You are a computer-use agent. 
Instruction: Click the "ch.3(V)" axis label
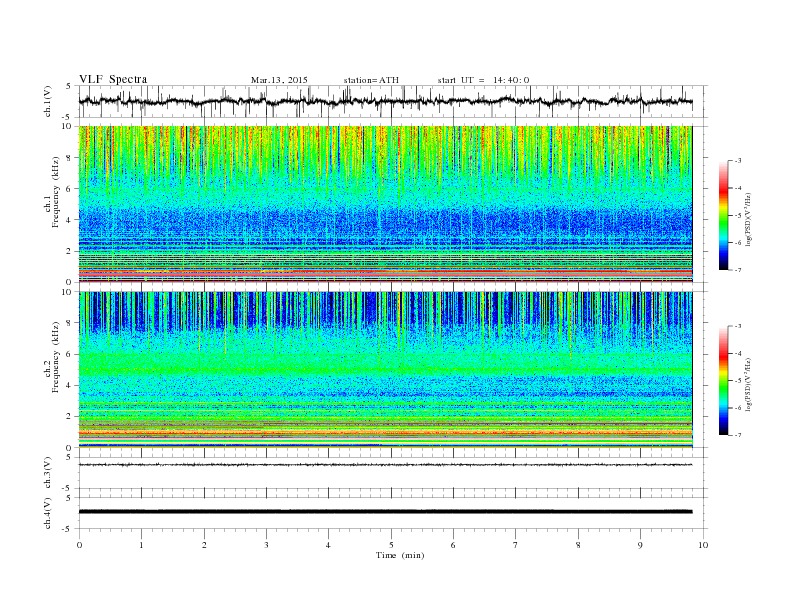pyautogui.click(x=48, y=473)
